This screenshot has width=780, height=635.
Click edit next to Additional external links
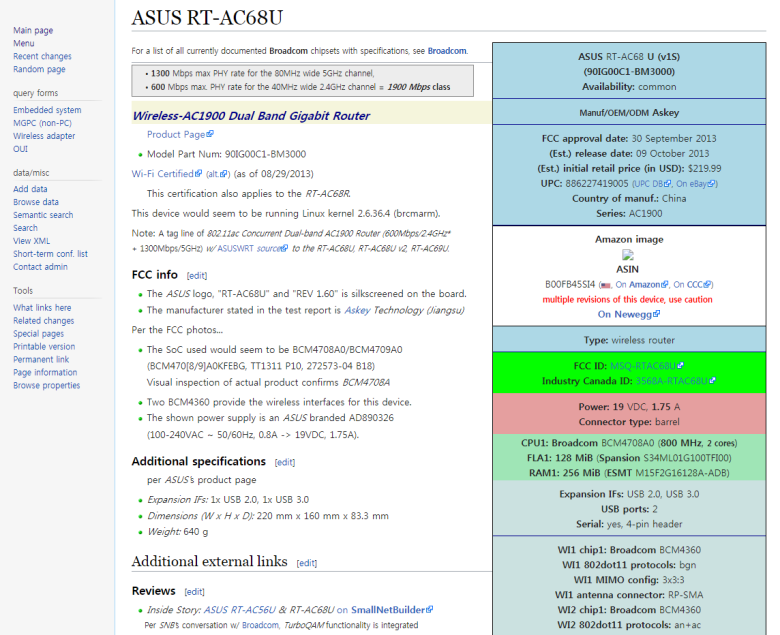pos(306,563)
